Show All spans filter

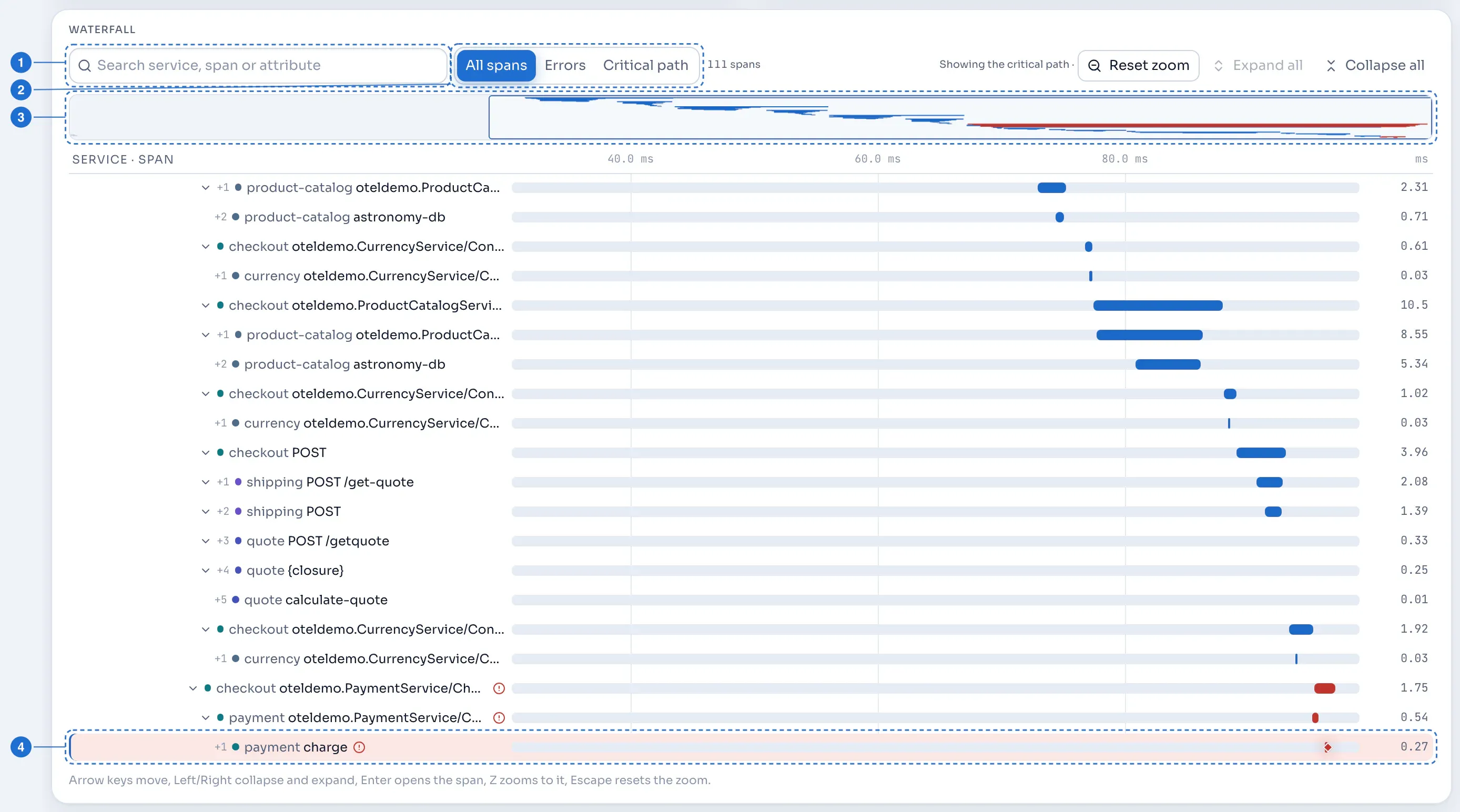(496, 66)
